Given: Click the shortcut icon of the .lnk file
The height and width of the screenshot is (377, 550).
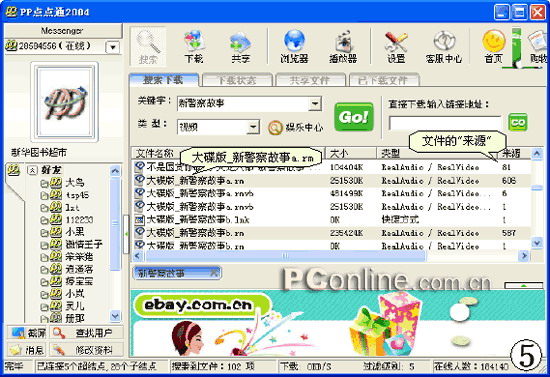Looking at the screenshot, I should [x=139, y=220].
